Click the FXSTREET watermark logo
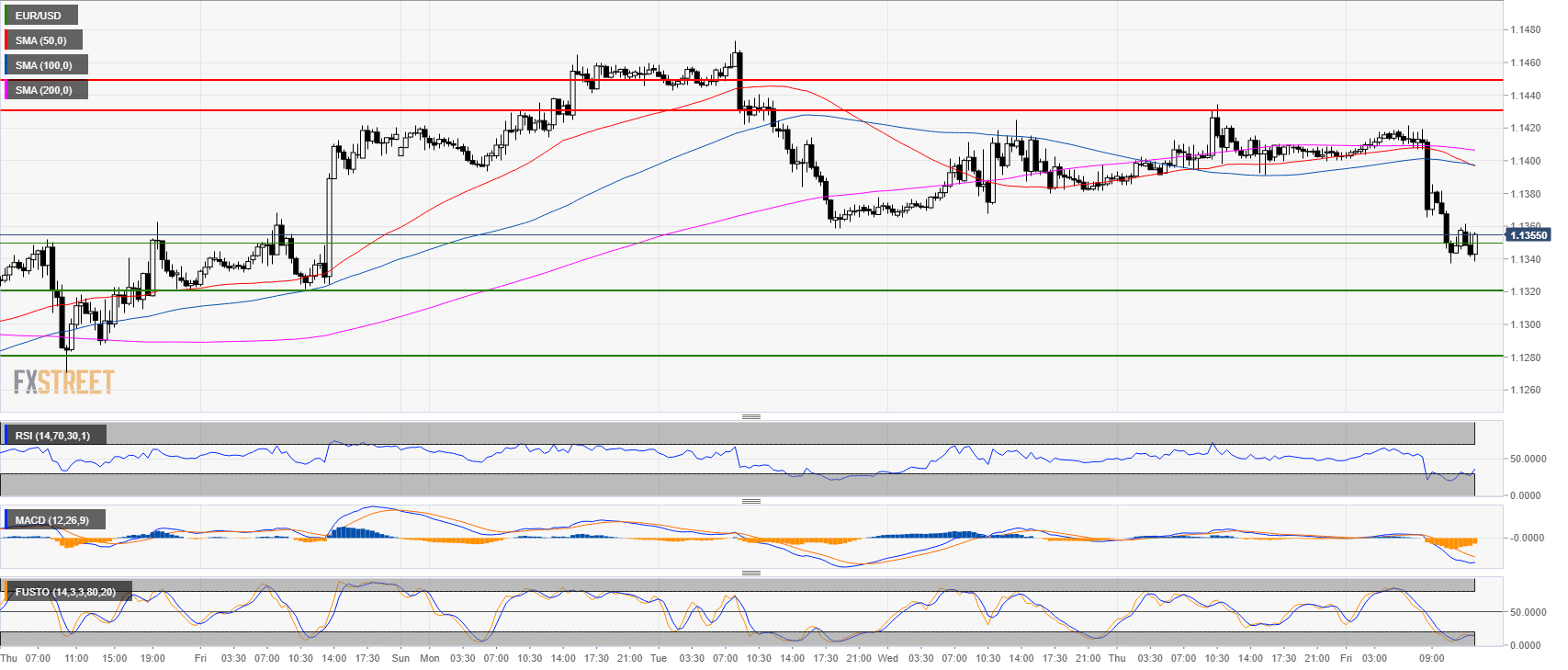Viewport: 1568px width, 670px height. tap(64, 381)
